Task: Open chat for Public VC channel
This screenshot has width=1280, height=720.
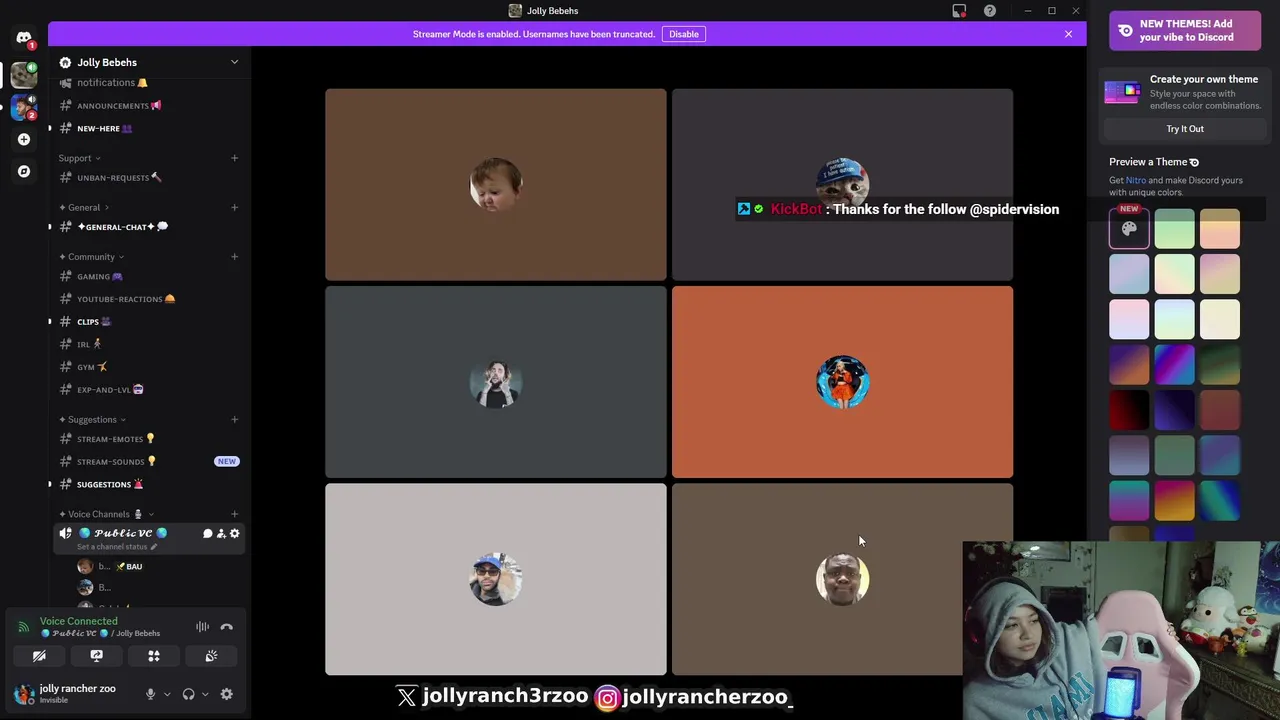Action: [207, 534]
